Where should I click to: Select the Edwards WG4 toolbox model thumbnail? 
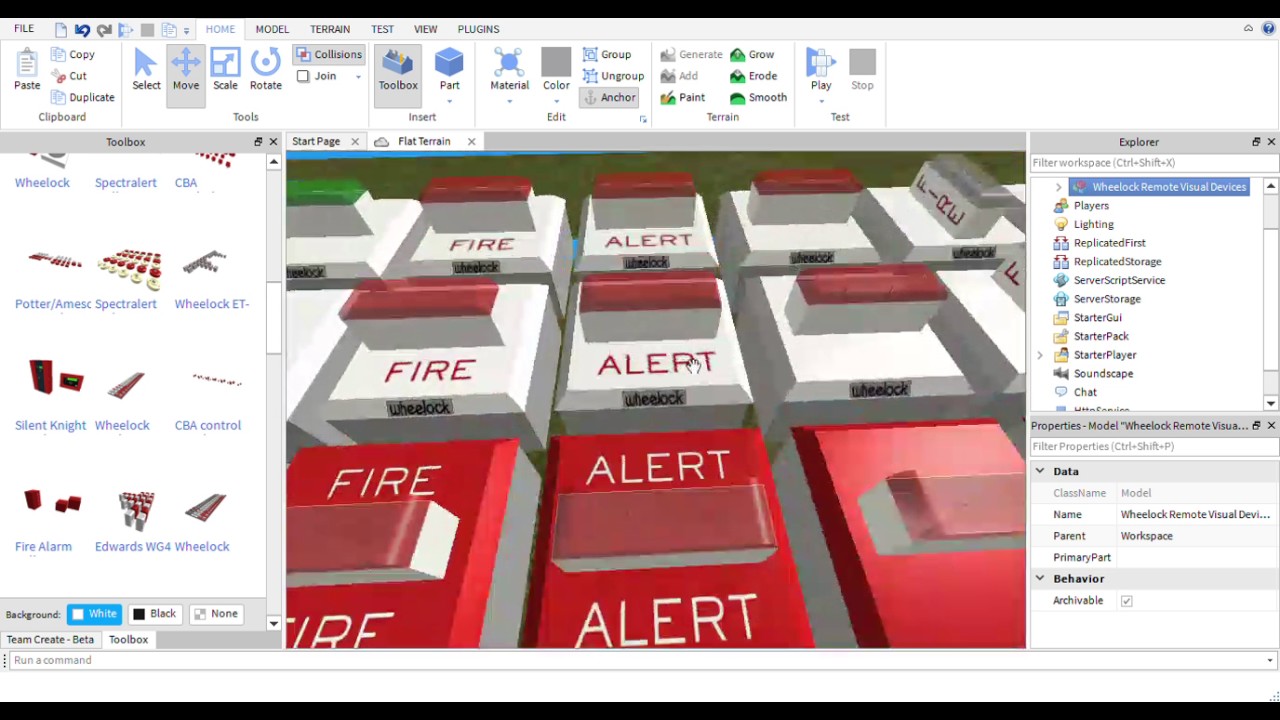[135, 508]
